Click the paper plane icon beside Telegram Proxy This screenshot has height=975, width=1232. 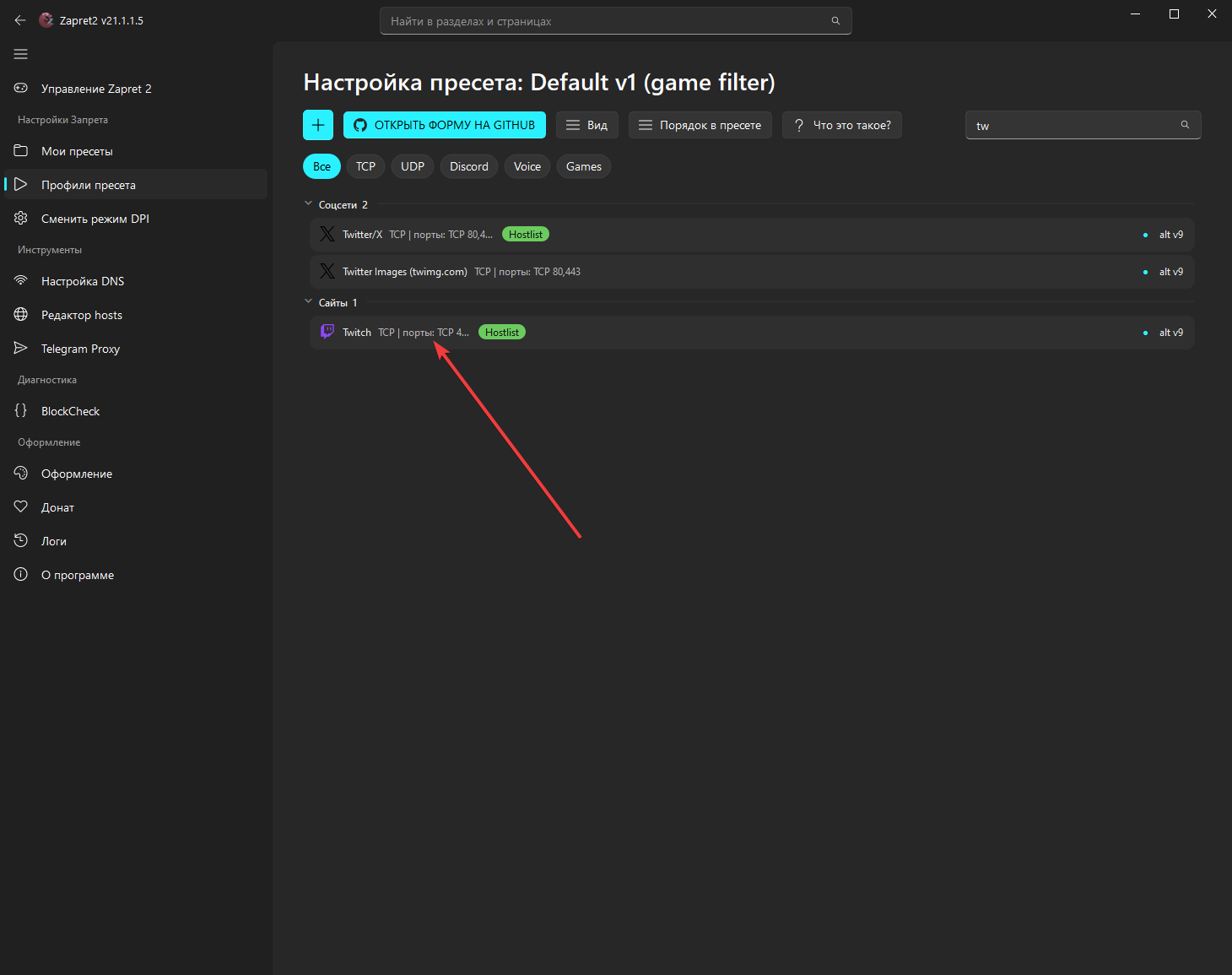click(21, 348)
